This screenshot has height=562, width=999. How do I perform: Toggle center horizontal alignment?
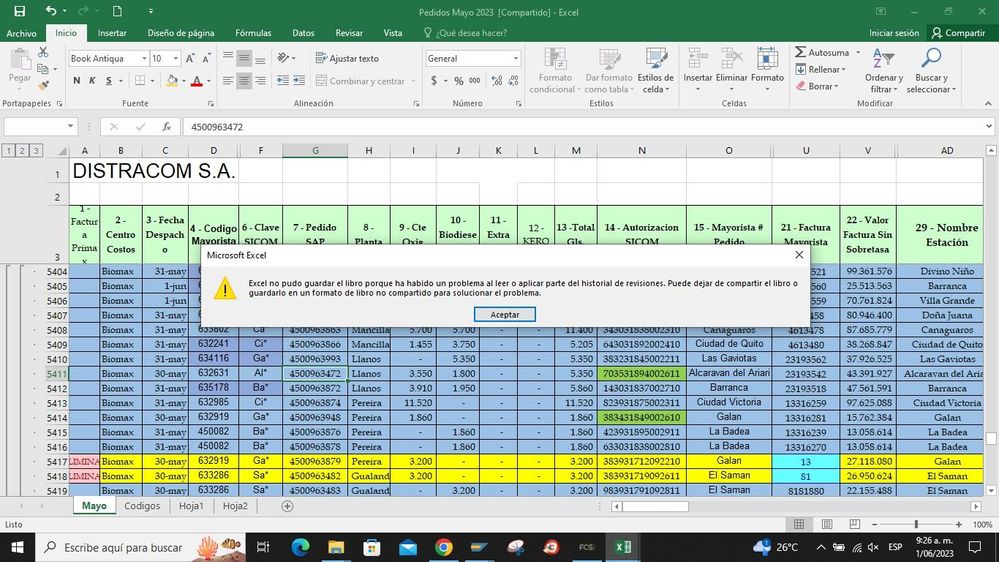pyautogui.click(x=244, y=81)
